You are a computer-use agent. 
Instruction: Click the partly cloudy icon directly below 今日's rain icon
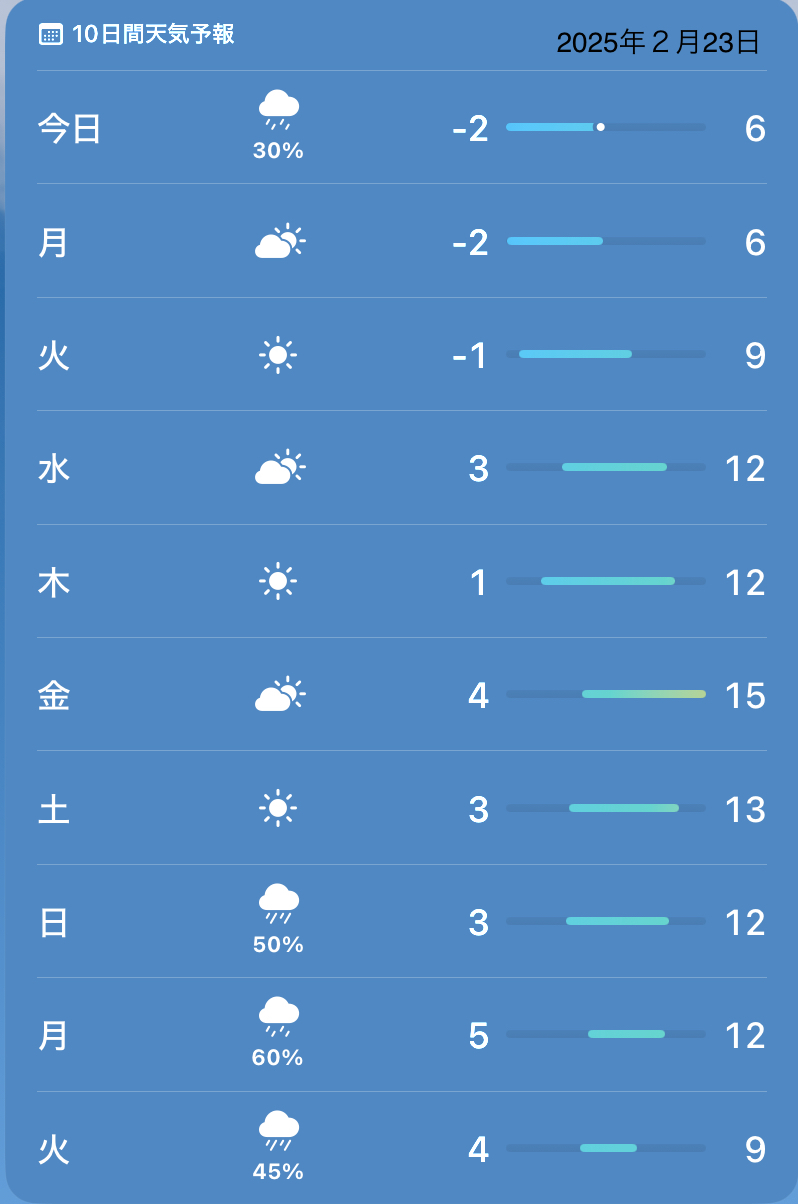coord(279,242)
